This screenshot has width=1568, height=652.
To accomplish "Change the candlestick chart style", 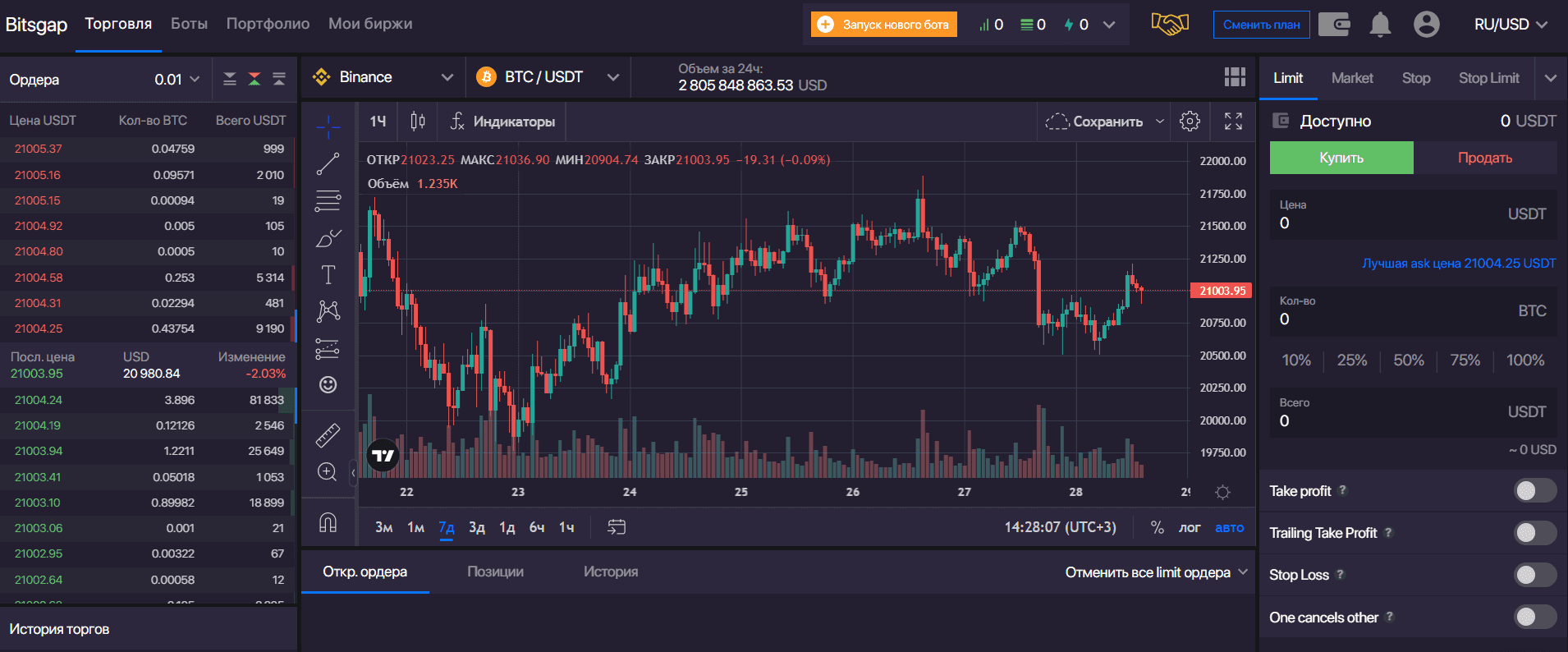I will [x=417, y=122].
